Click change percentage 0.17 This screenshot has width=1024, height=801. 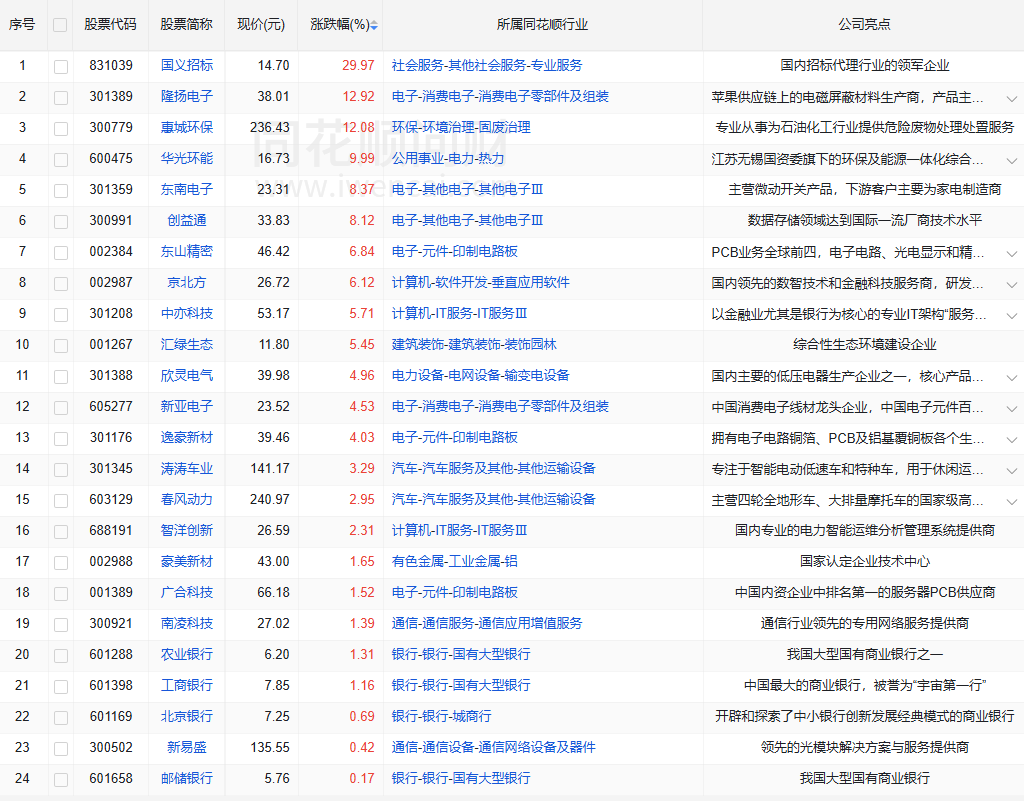tap(362, 778)
